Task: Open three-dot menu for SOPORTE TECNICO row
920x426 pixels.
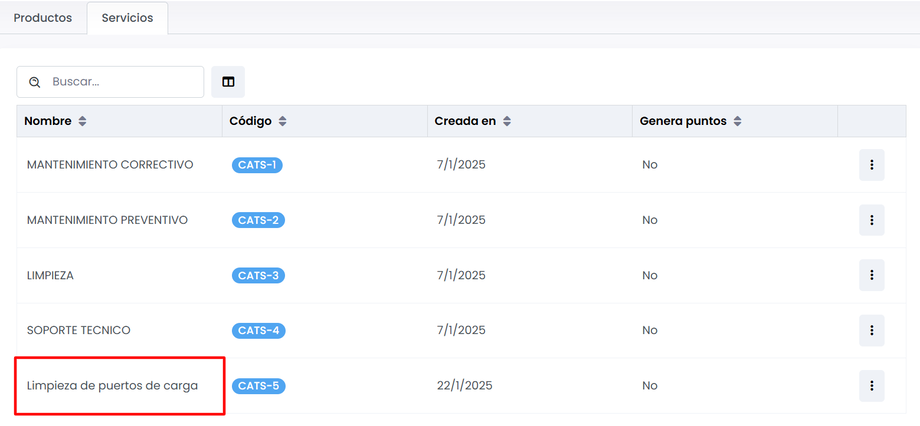Action: (871, 330)
